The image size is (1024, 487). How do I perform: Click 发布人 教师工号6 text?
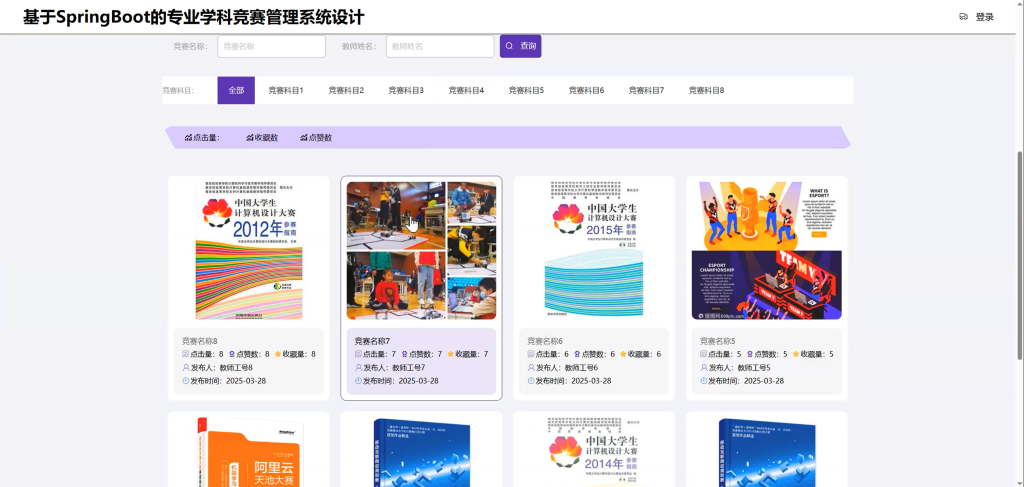pyautogui.click(x=567, y=368)
